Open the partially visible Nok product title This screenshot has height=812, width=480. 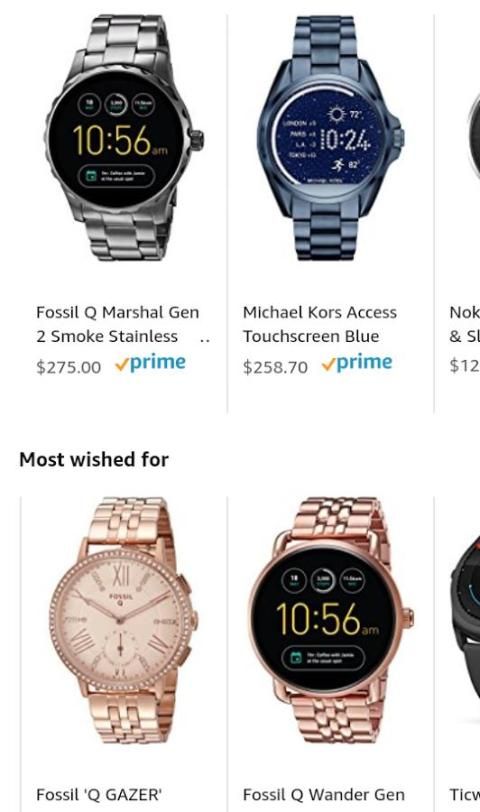pyautogui.click(x=464, y=324)
